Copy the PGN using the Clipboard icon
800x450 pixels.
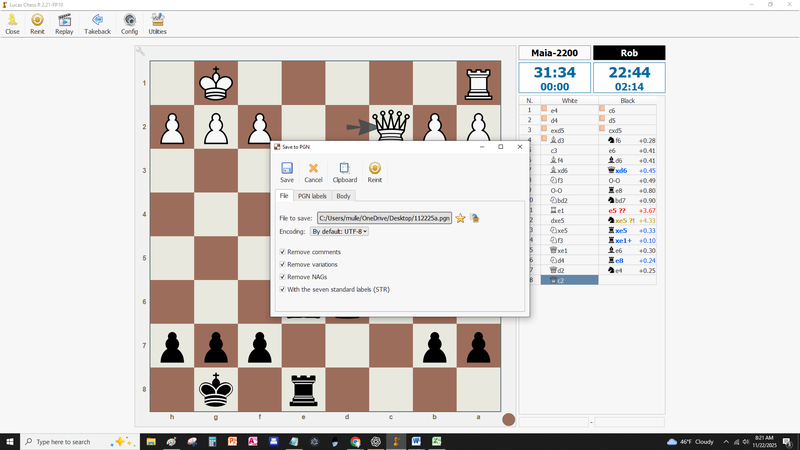[344, 172]
